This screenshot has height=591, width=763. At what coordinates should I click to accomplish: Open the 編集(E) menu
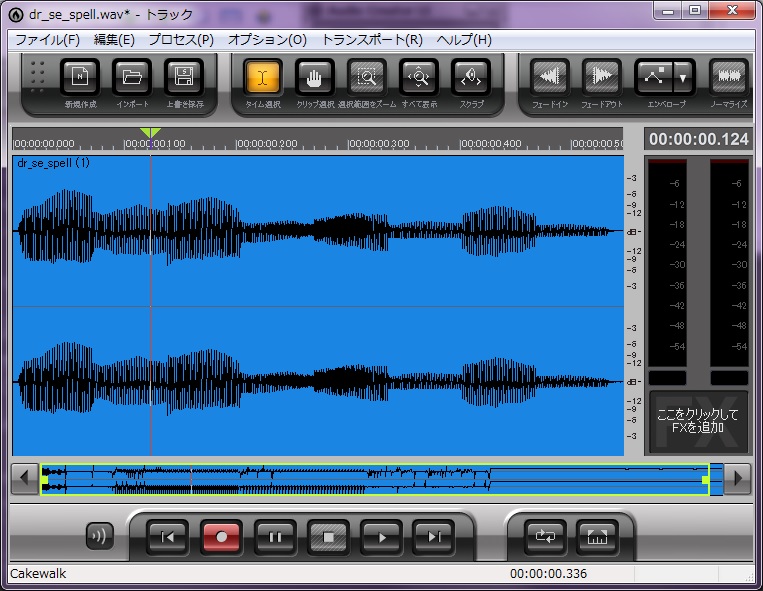pyautogui.click(x=114, y=40)
